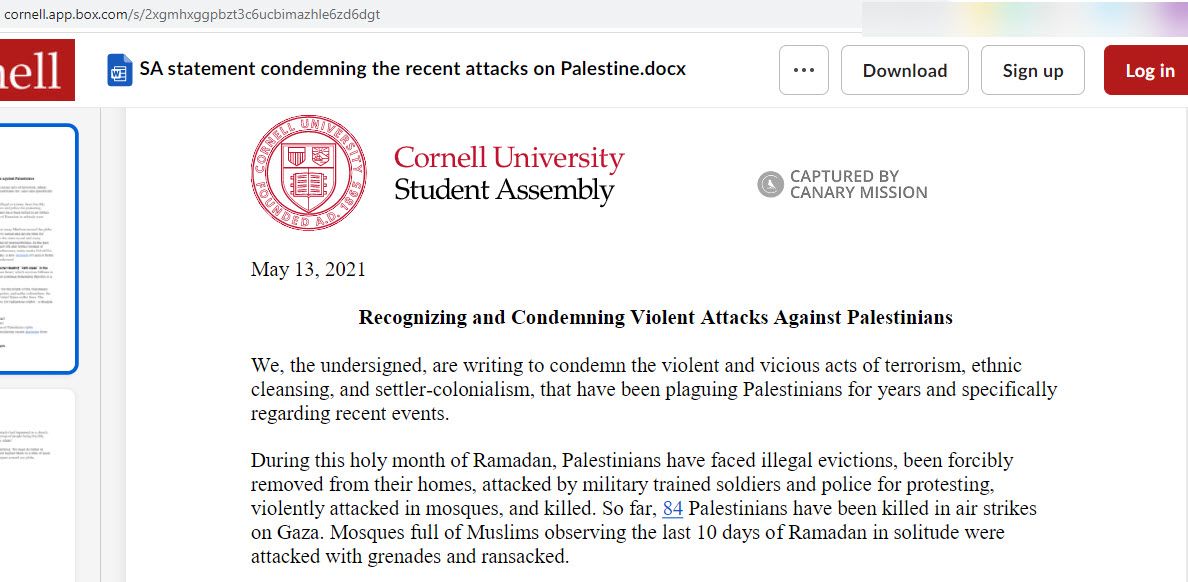Select the first page thumbnail in sidebar
The image size is (1188, 582).
(38, 249)
